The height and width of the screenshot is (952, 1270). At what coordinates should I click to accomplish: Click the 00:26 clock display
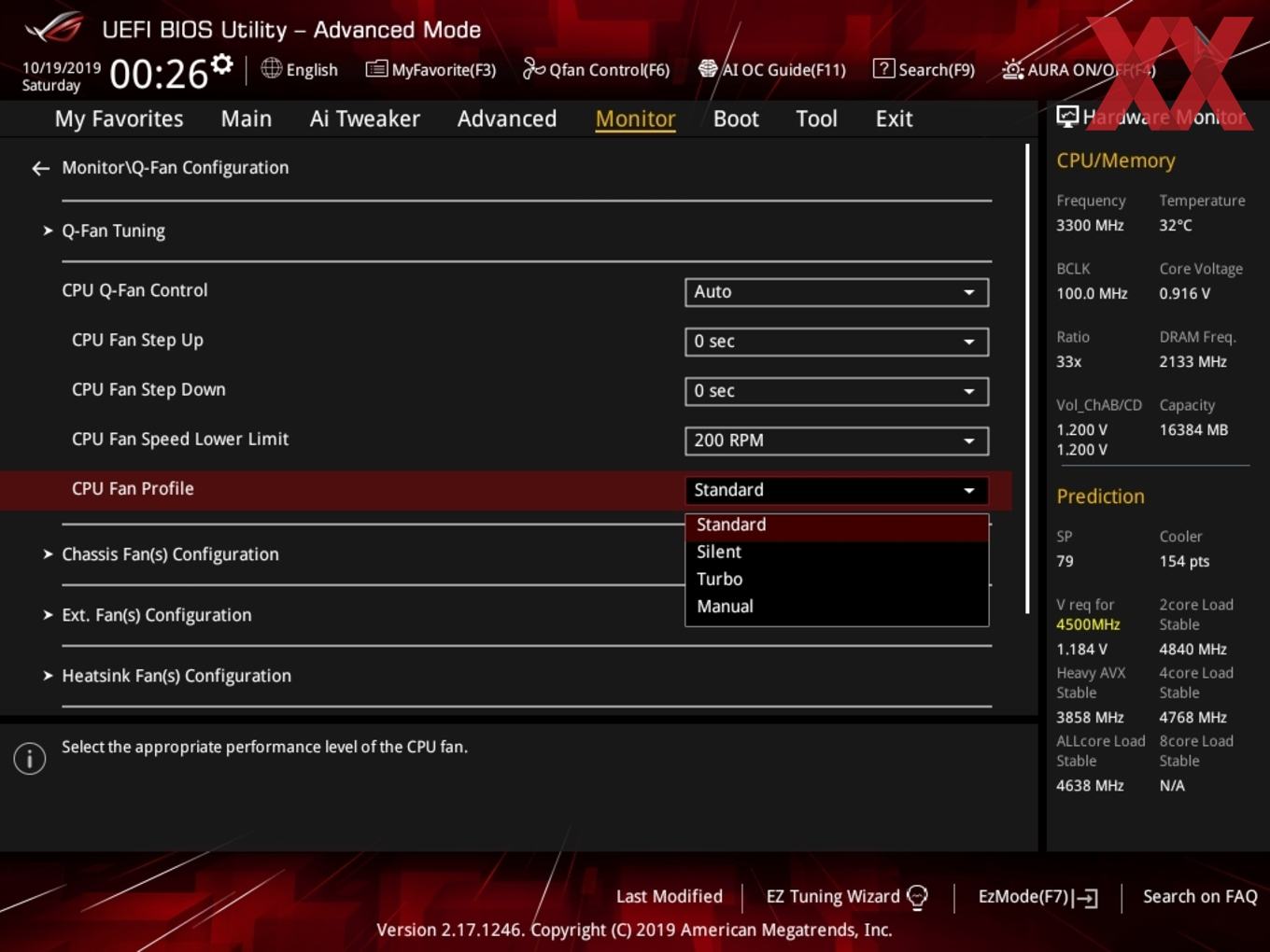(159, 74)
